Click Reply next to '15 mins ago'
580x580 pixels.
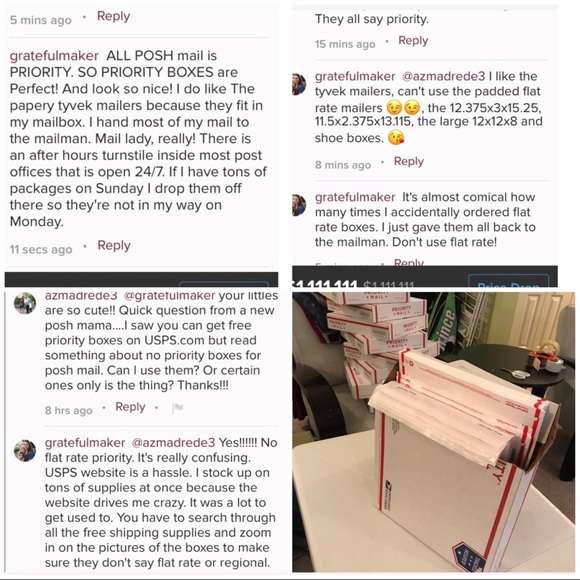pos(413,40)
